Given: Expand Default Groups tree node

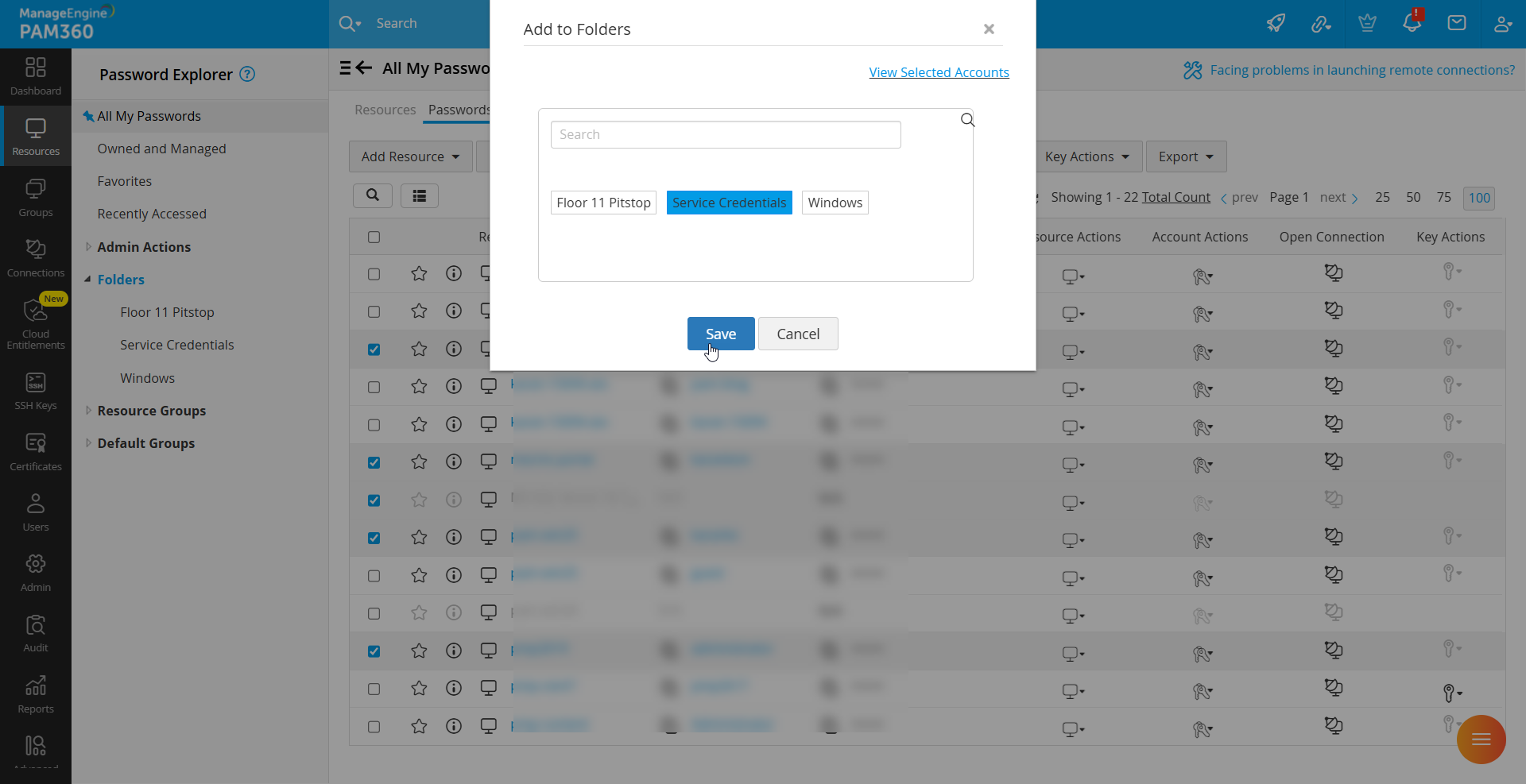Looking at the screenshot, I should (88, 443).
